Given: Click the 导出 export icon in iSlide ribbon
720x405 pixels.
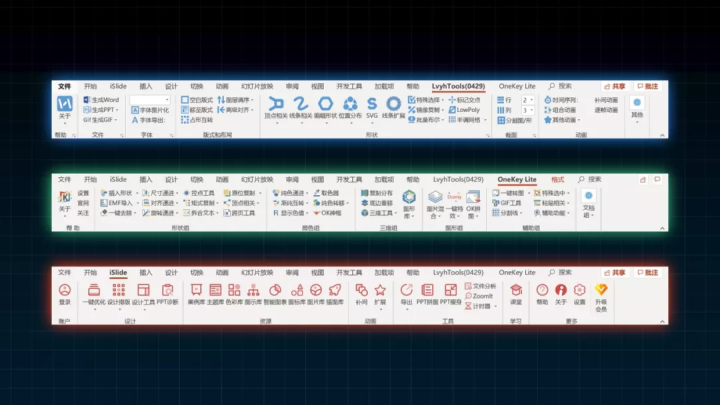Looking at the screenshot, I should click(x=406, y=290).
